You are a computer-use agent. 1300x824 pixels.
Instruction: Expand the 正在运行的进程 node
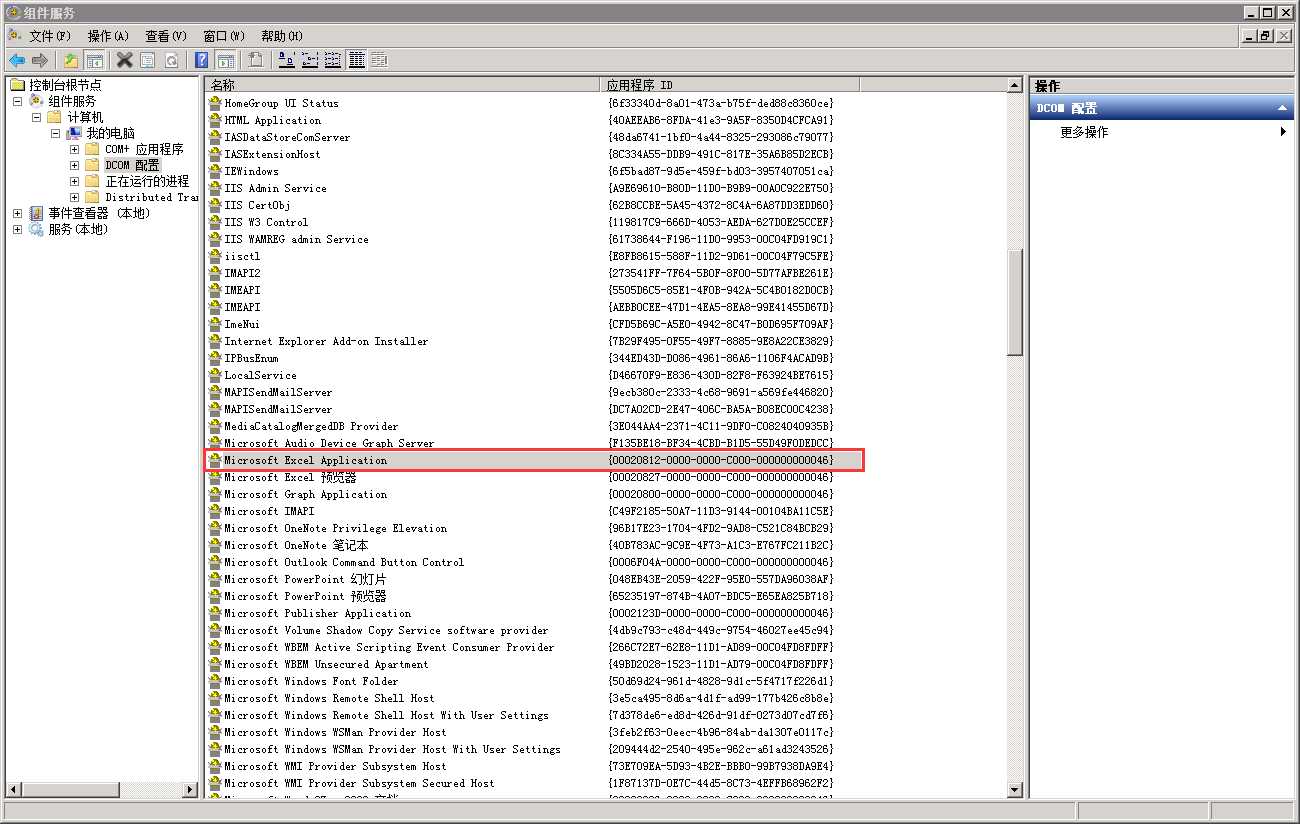[74, 181]
